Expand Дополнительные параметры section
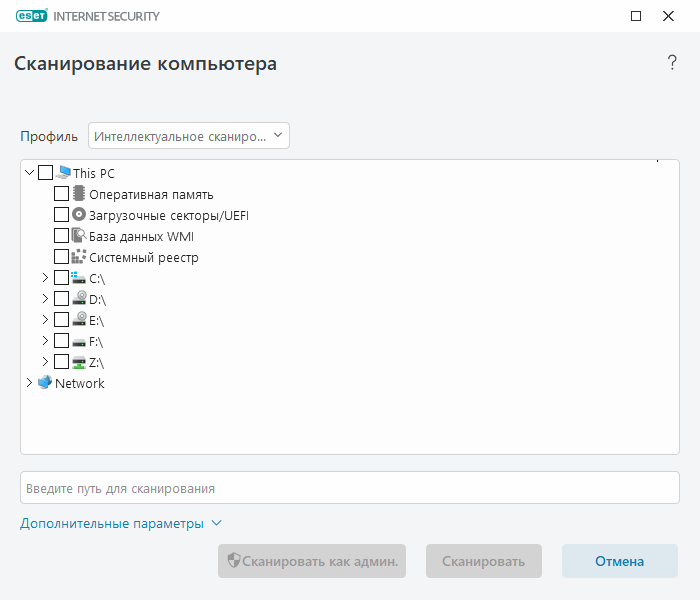 click(121, 523)
